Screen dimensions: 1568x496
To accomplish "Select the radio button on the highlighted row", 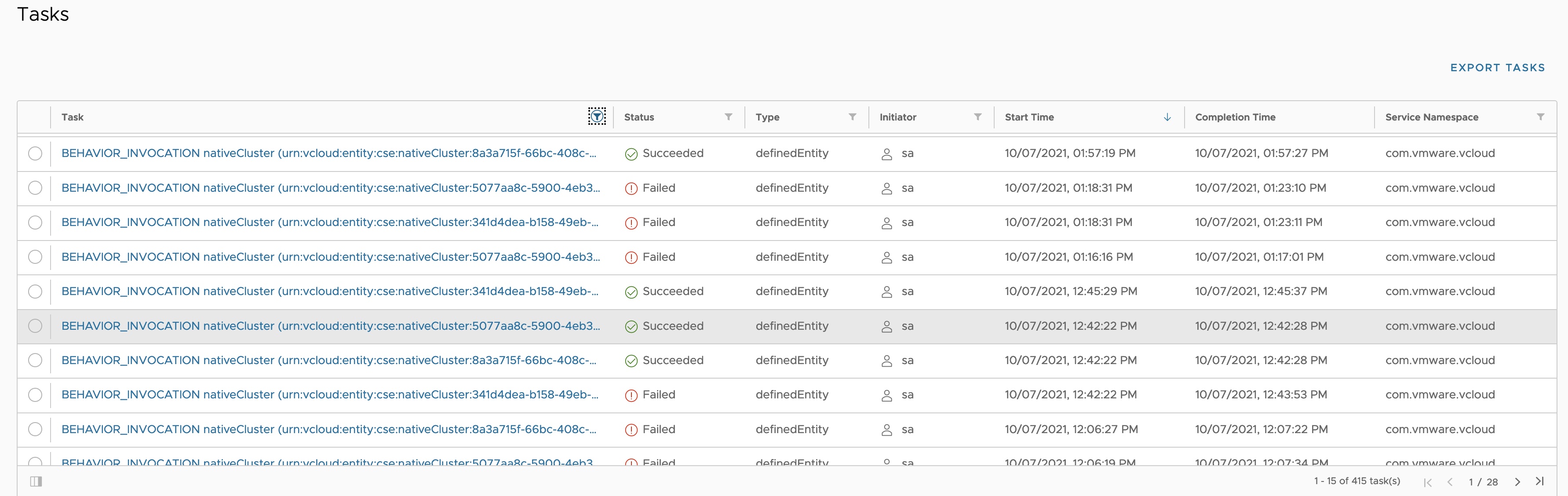I will pos(35,326).
